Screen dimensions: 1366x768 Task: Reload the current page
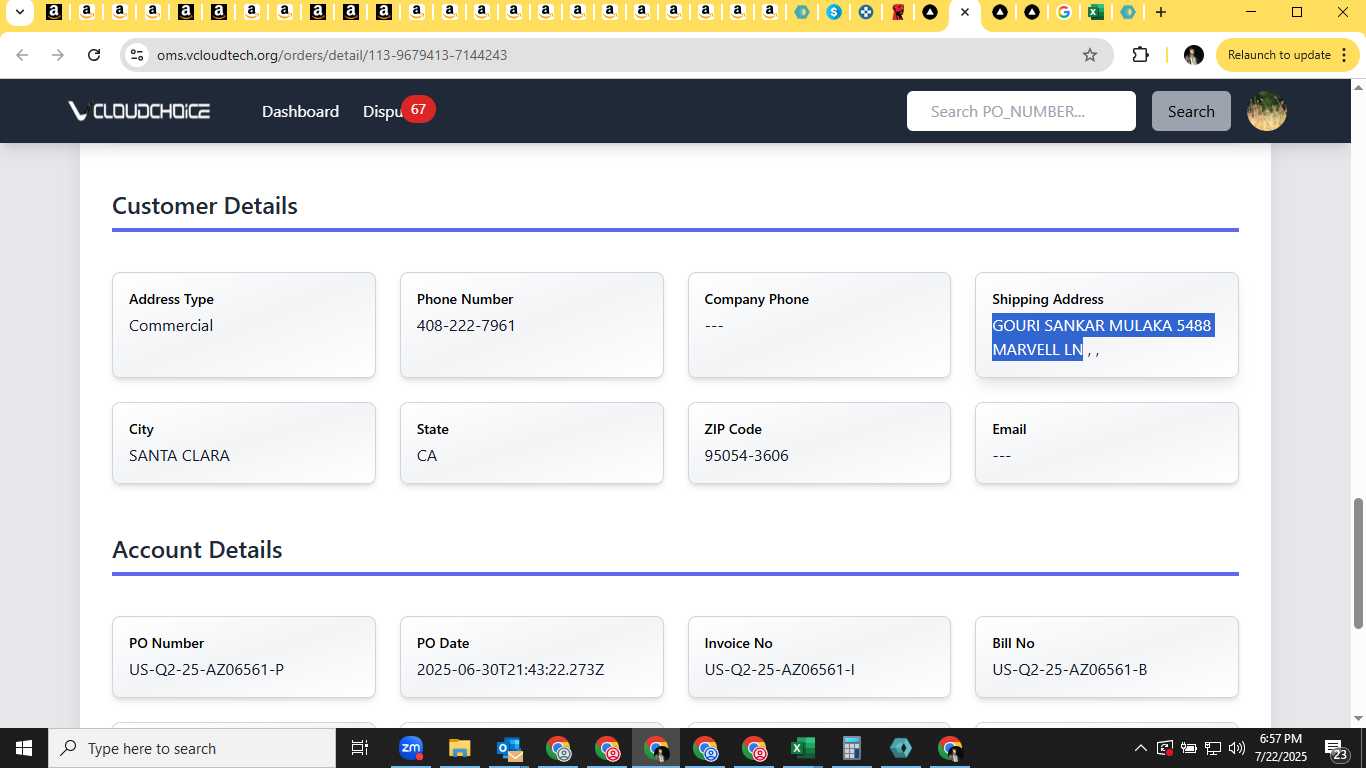coord(94,55)
